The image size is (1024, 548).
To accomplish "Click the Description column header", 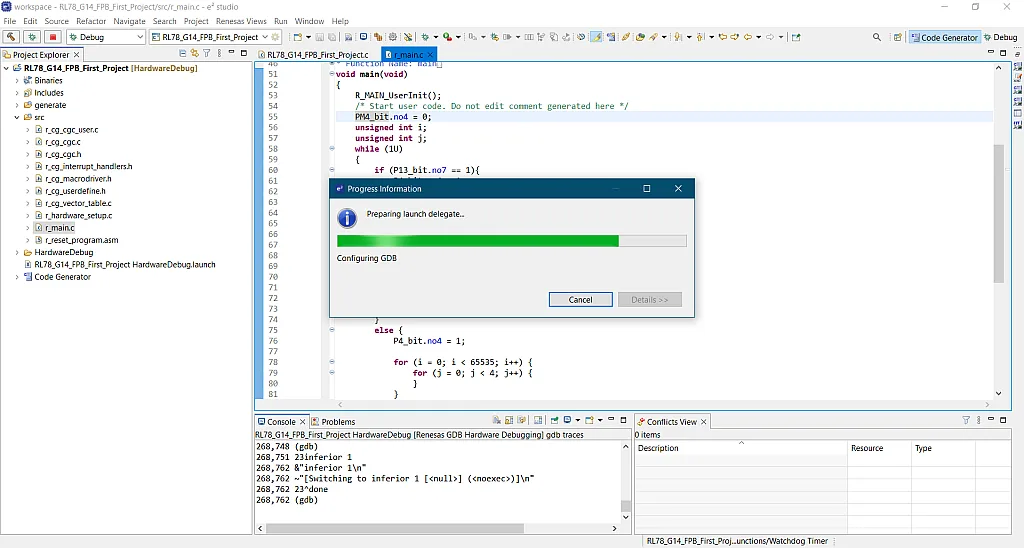I will (x=741, y=448).
